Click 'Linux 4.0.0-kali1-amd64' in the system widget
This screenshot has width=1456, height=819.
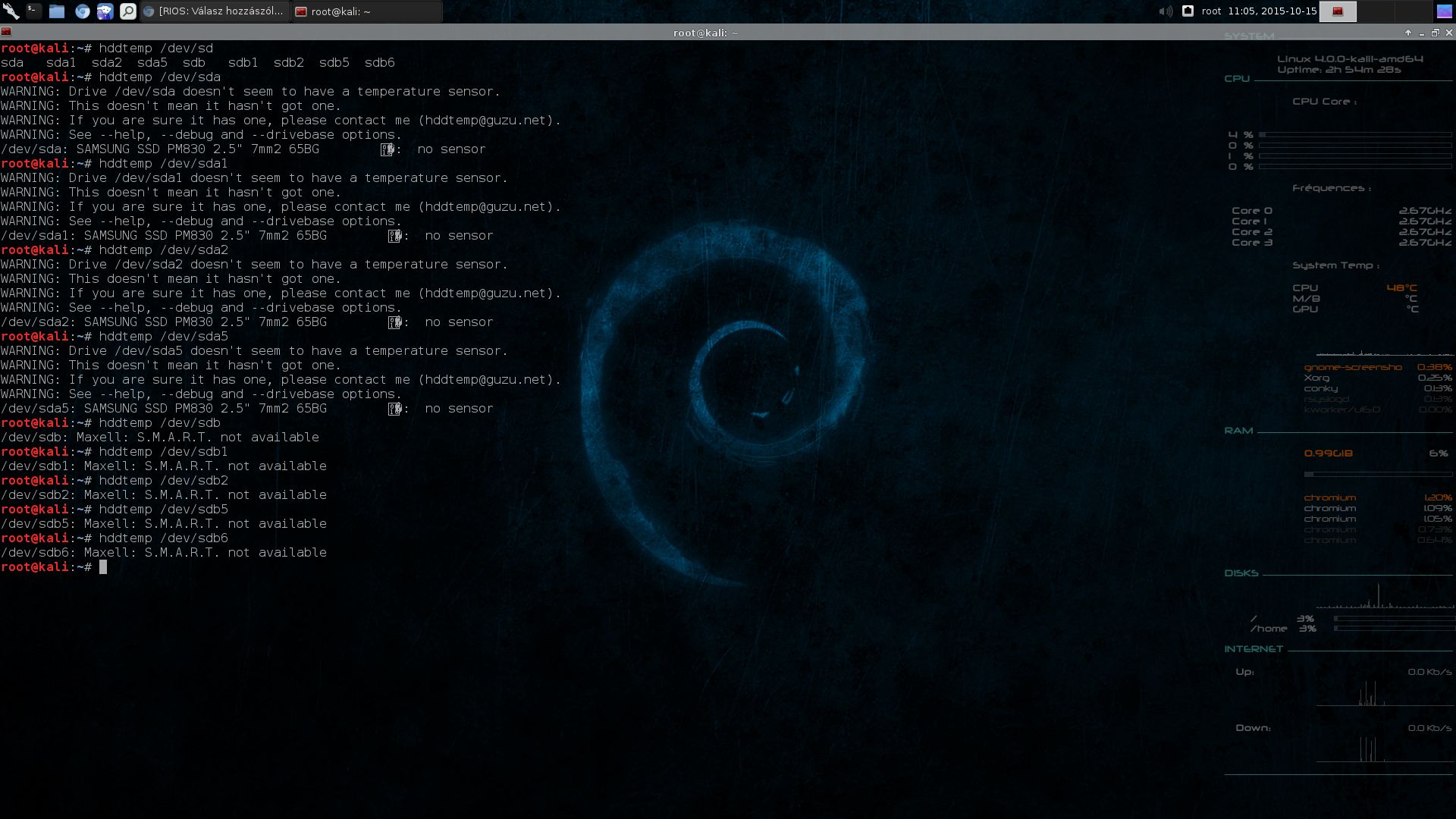coord(1350,58)
